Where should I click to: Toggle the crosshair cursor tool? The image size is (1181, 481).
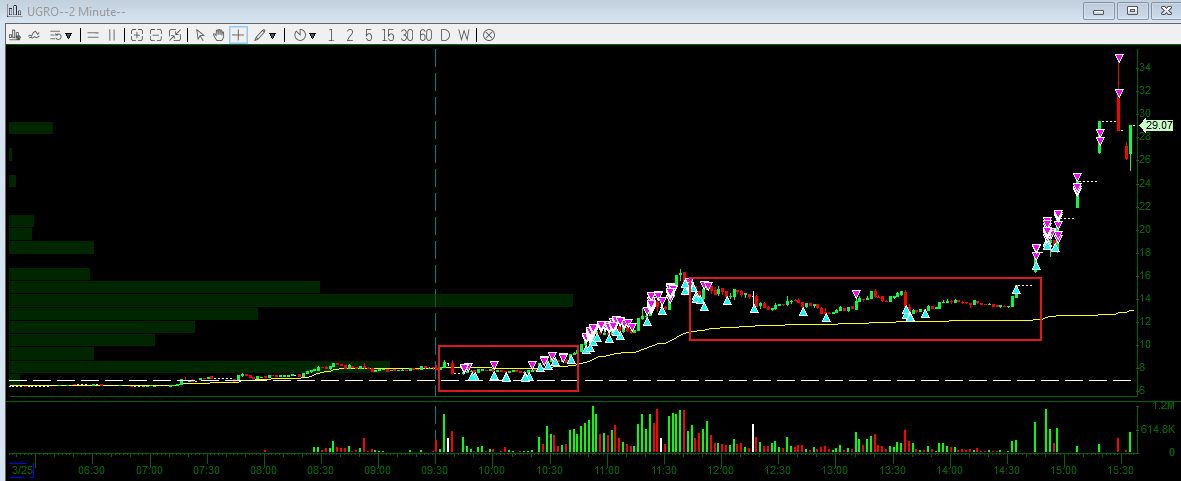pyautogui.click(x=238, y=35)
